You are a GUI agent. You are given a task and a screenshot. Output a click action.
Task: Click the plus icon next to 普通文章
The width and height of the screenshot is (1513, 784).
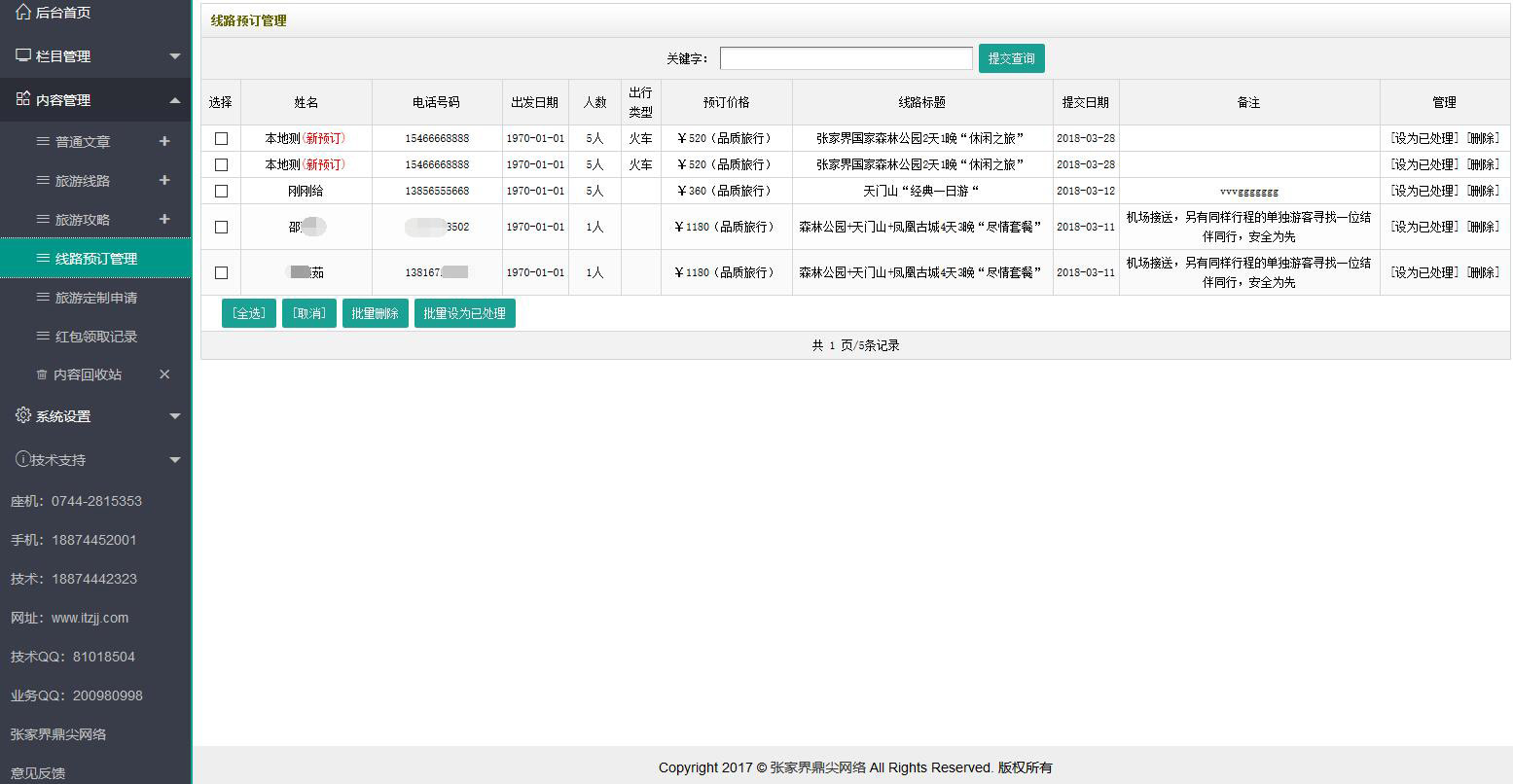(164, 141)
